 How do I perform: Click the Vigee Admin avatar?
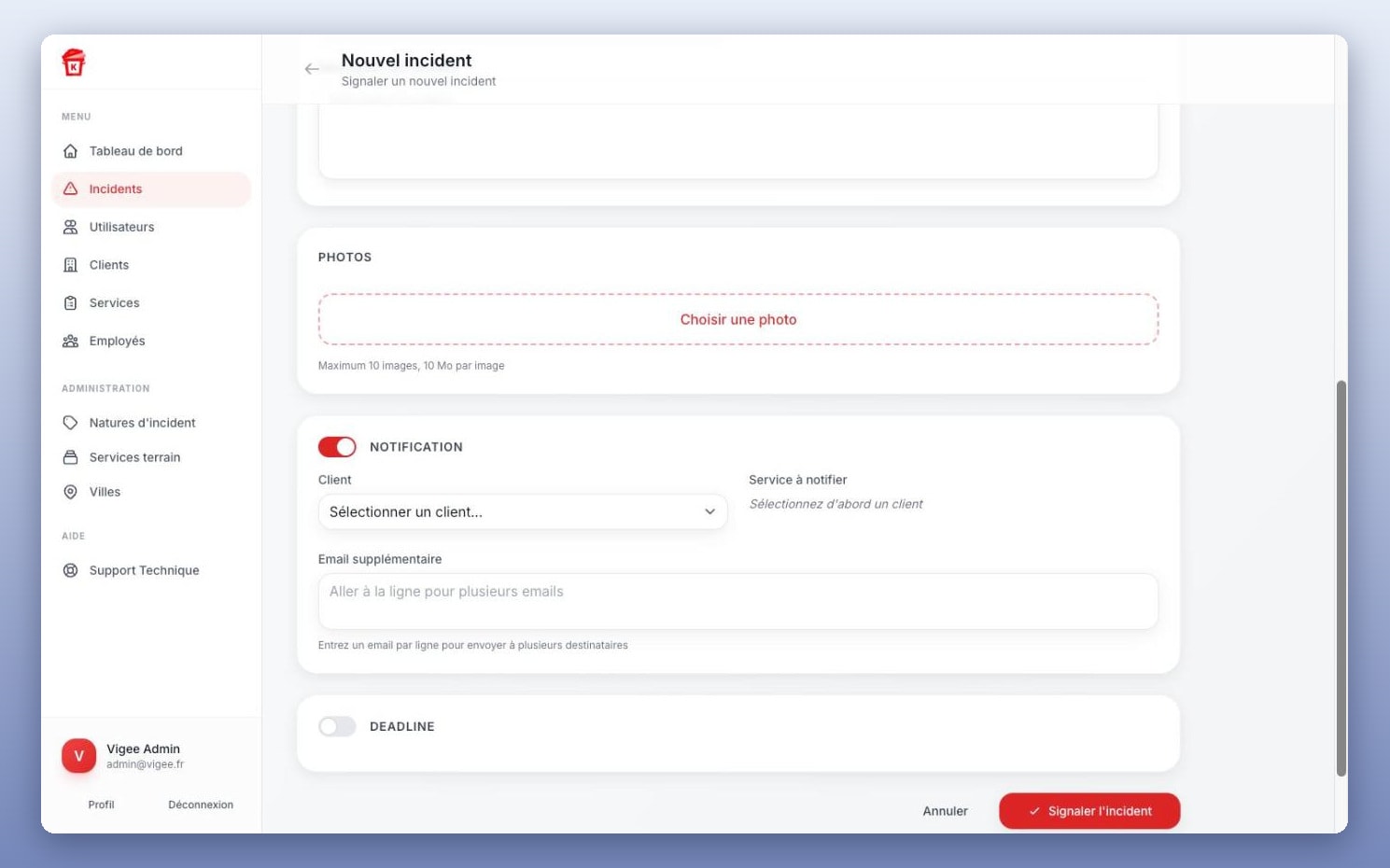79,756
